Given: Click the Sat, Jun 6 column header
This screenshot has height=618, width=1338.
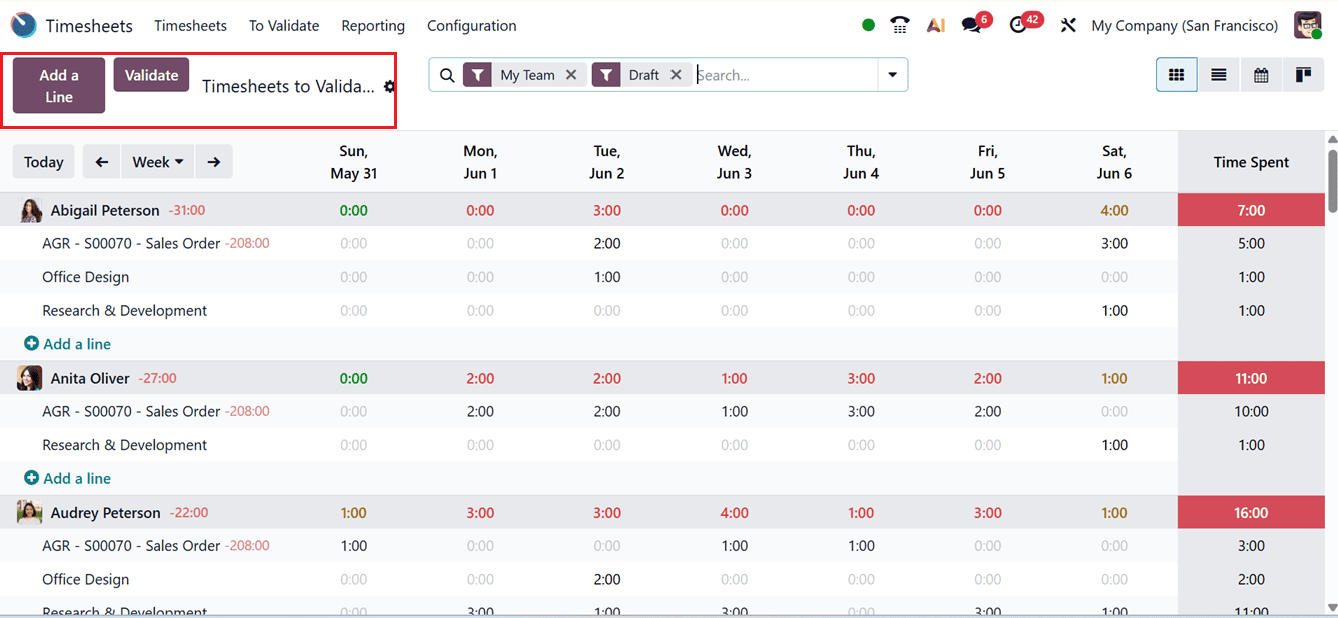Looking at the screenshot, I should click(1114, 162).
